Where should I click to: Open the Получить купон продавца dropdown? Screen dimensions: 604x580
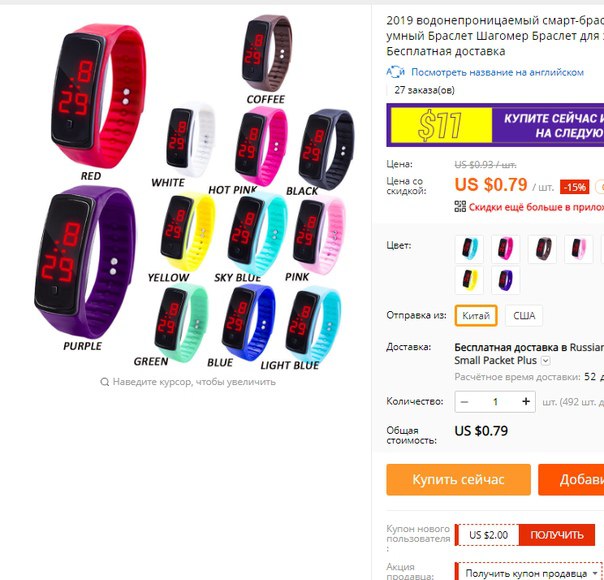[528, 573]
